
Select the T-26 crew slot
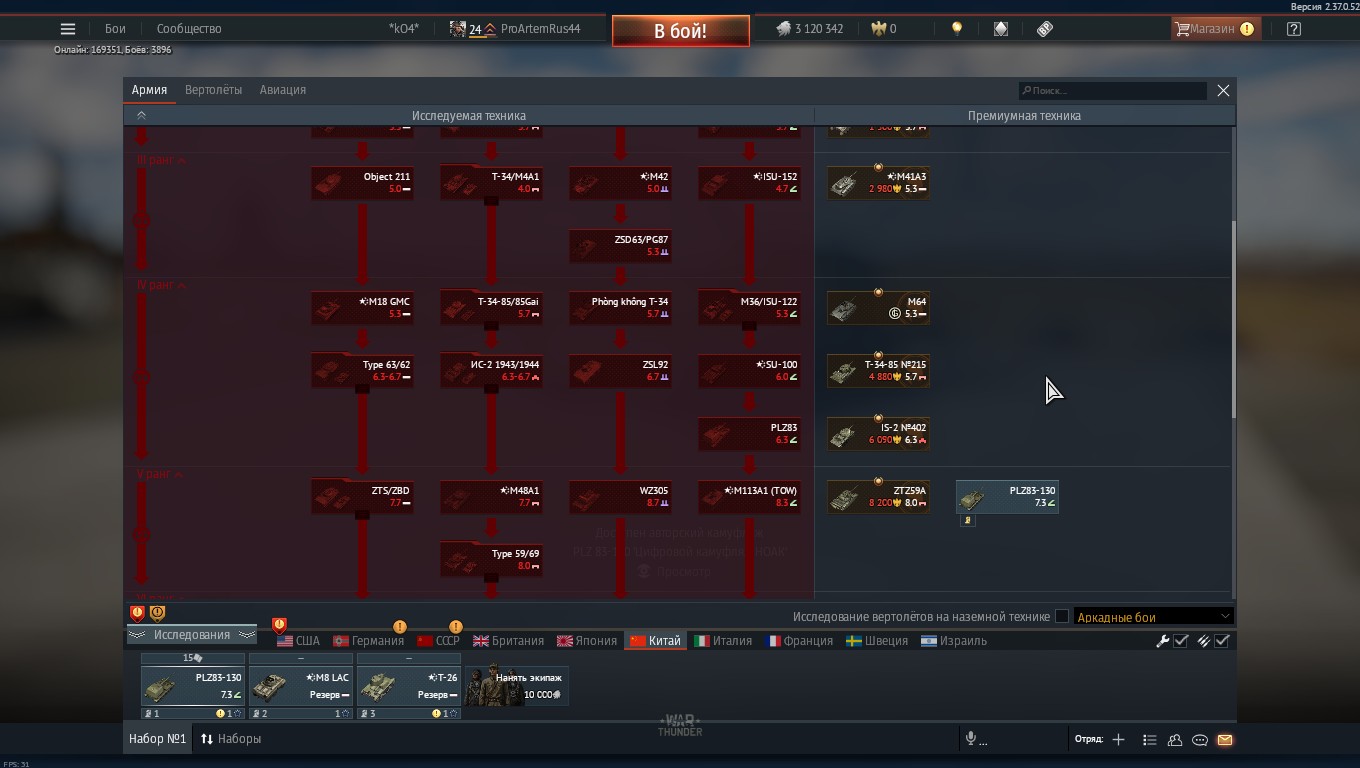(x=409, y=686)
